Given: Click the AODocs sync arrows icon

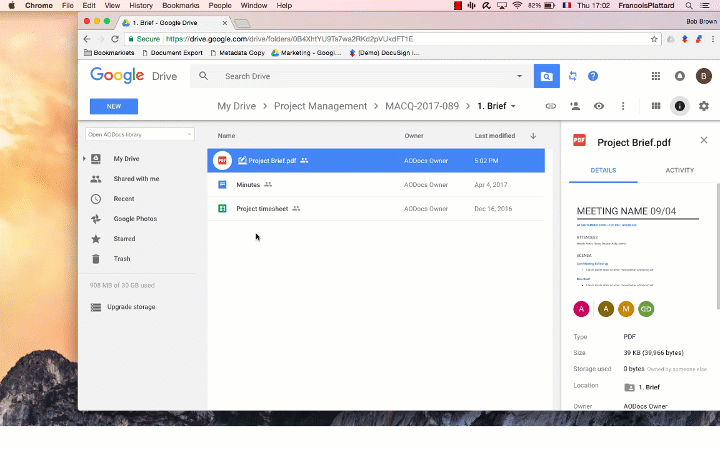Looking at the screenshot, I should (x=573, y=76).
